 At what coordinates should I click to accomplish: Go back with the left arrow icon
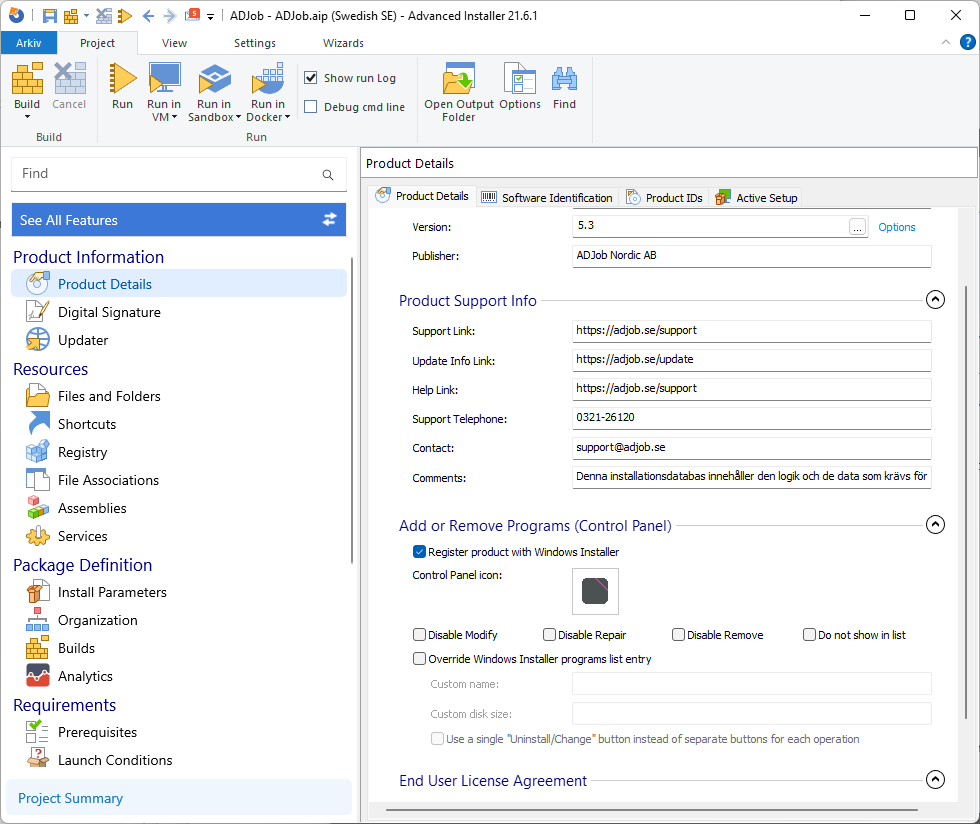[x=148, y=16]
